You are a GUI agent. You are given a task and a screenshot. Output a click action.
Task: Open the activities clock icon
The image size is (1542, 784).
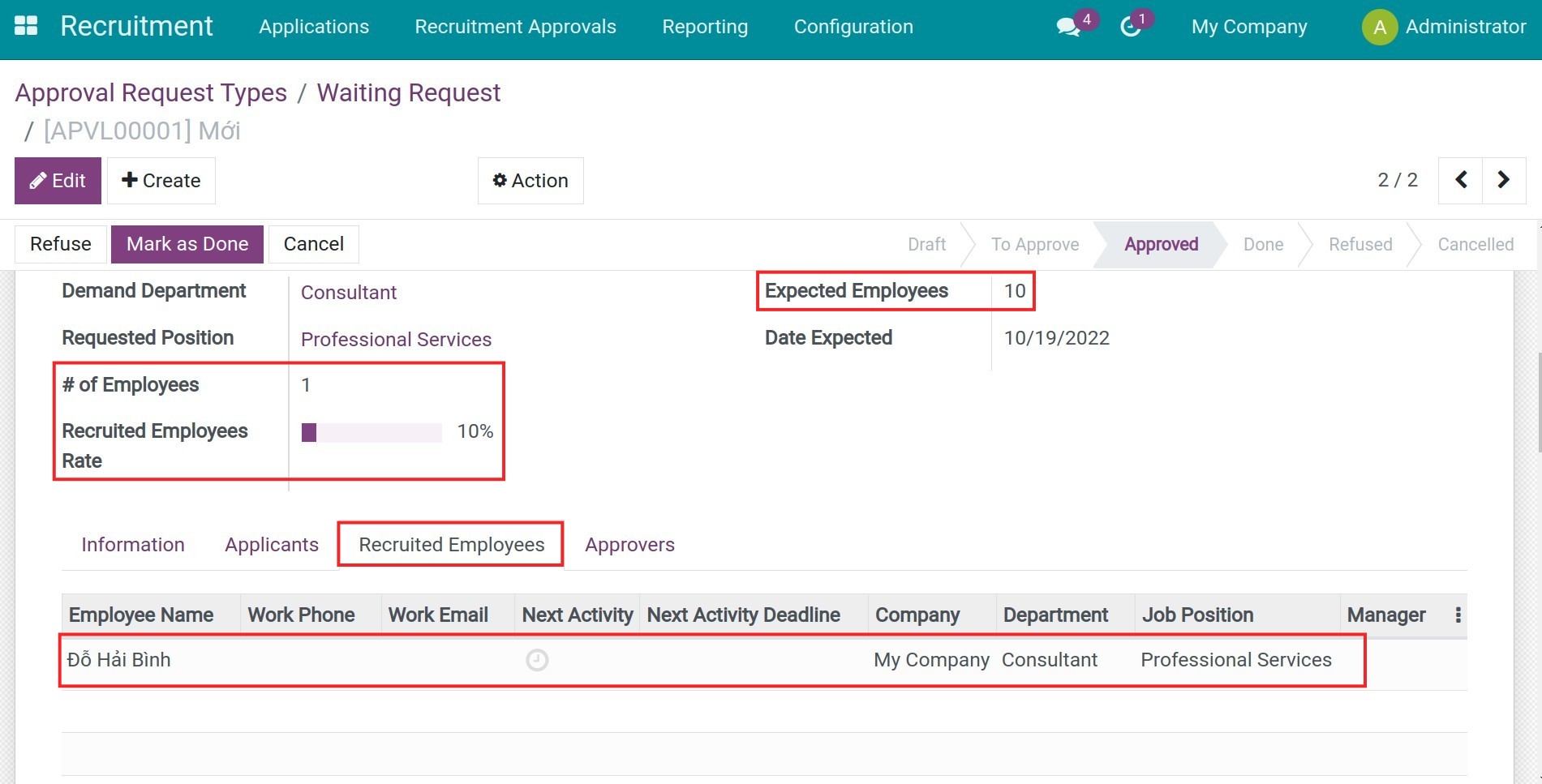point(1130,27)
